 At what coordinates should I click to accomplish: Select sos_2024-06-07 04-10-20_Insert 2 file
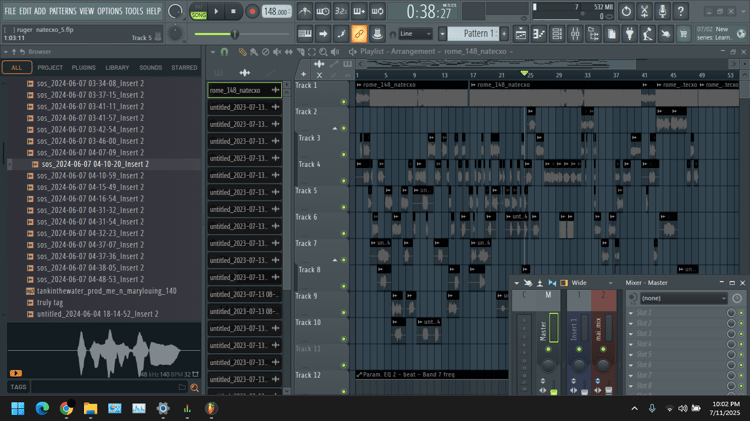pyautogui.click(x=95, y=164)
